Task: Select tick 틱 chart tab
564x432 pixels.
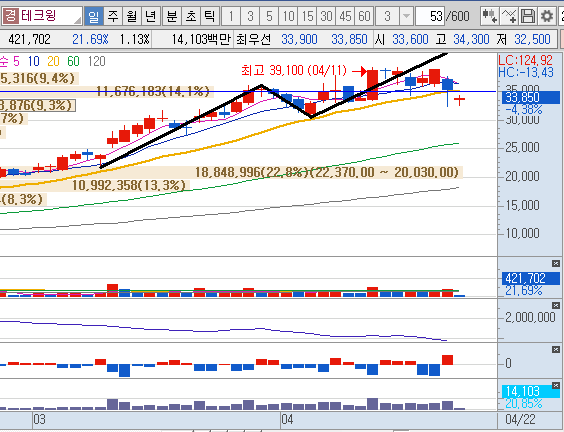Action: (210, 16)
